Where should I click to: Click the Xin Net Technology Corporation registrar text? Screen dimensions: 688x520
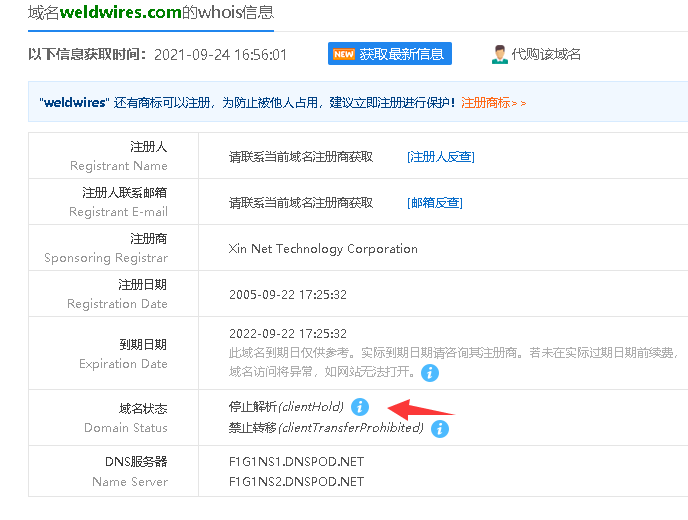pyautogui.click(x=323, y=248)
